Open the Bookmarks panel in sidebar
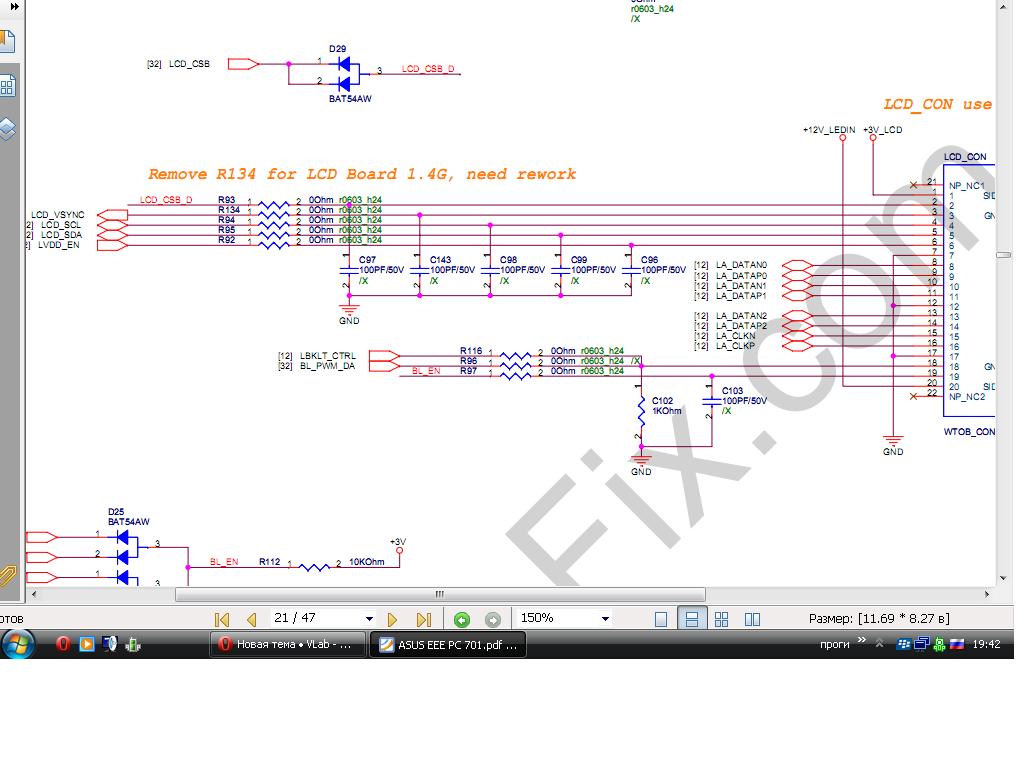Viewport: 1024px width, 768px height. click(x=7, y=41)
